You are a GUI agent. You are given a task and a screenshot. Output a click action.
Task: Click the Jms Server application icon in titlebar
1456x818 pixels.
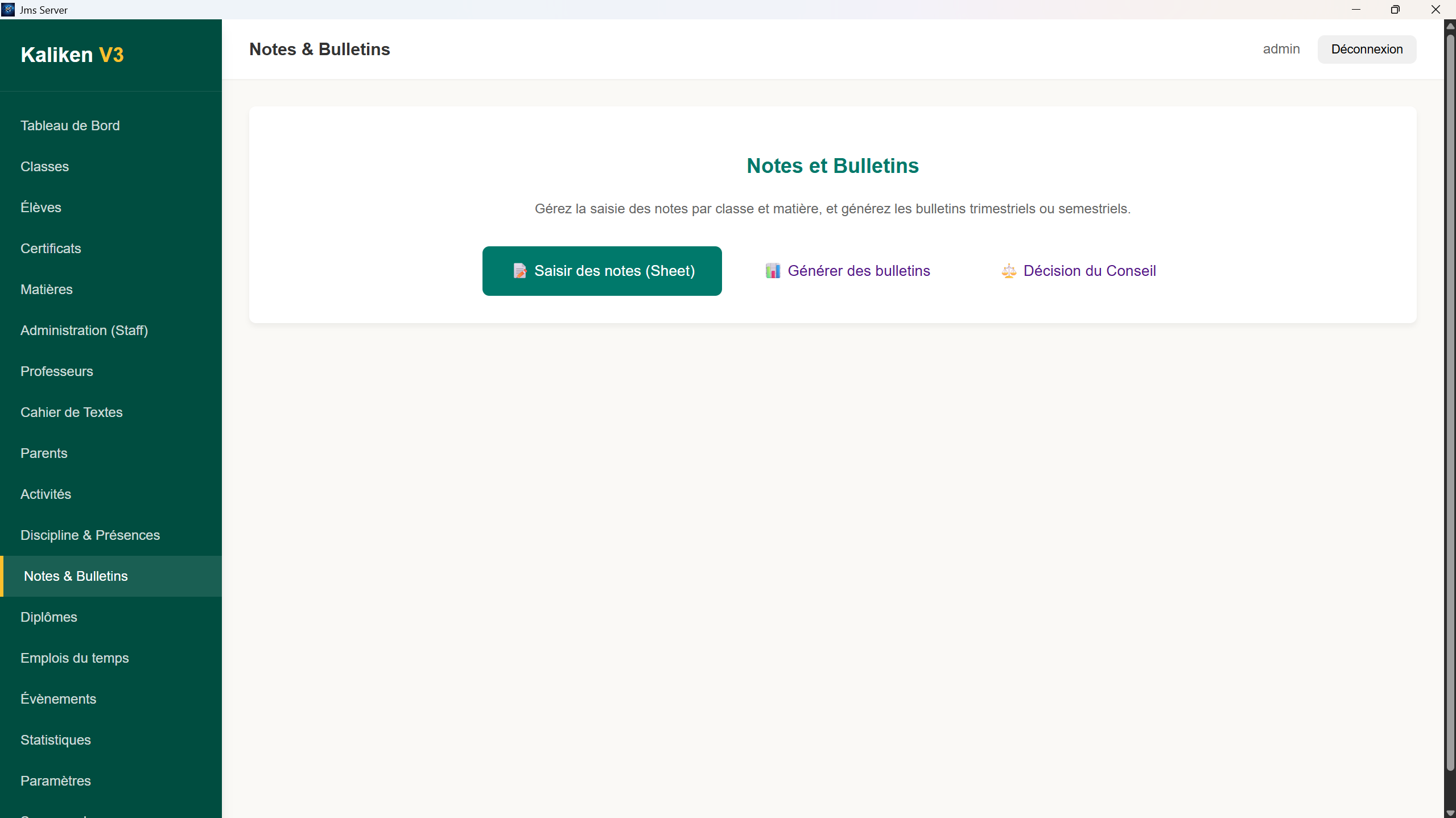(x=8, y=9)
